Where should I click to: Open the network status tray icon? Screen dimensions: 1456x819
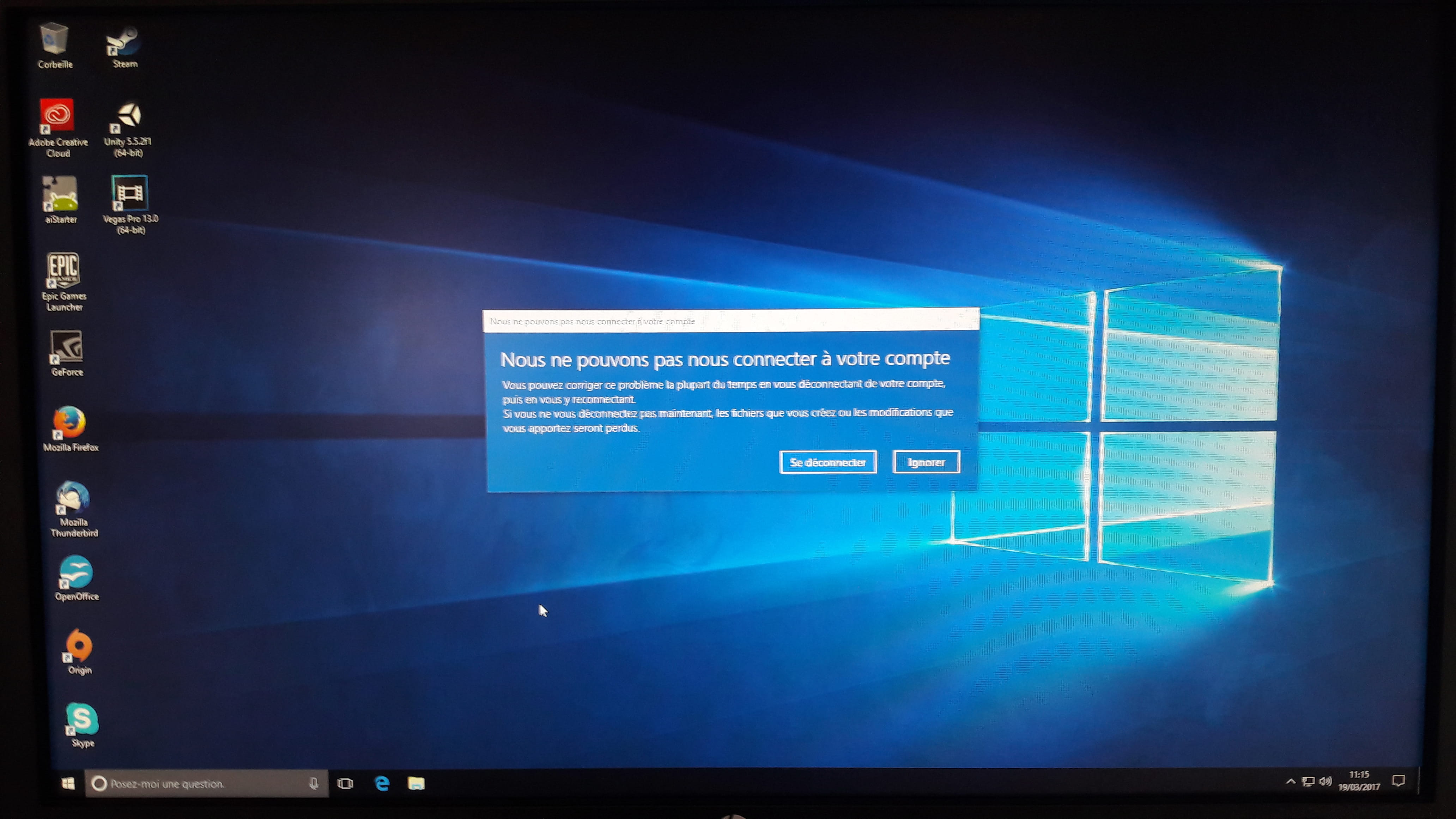click(x=1308, y=782)
